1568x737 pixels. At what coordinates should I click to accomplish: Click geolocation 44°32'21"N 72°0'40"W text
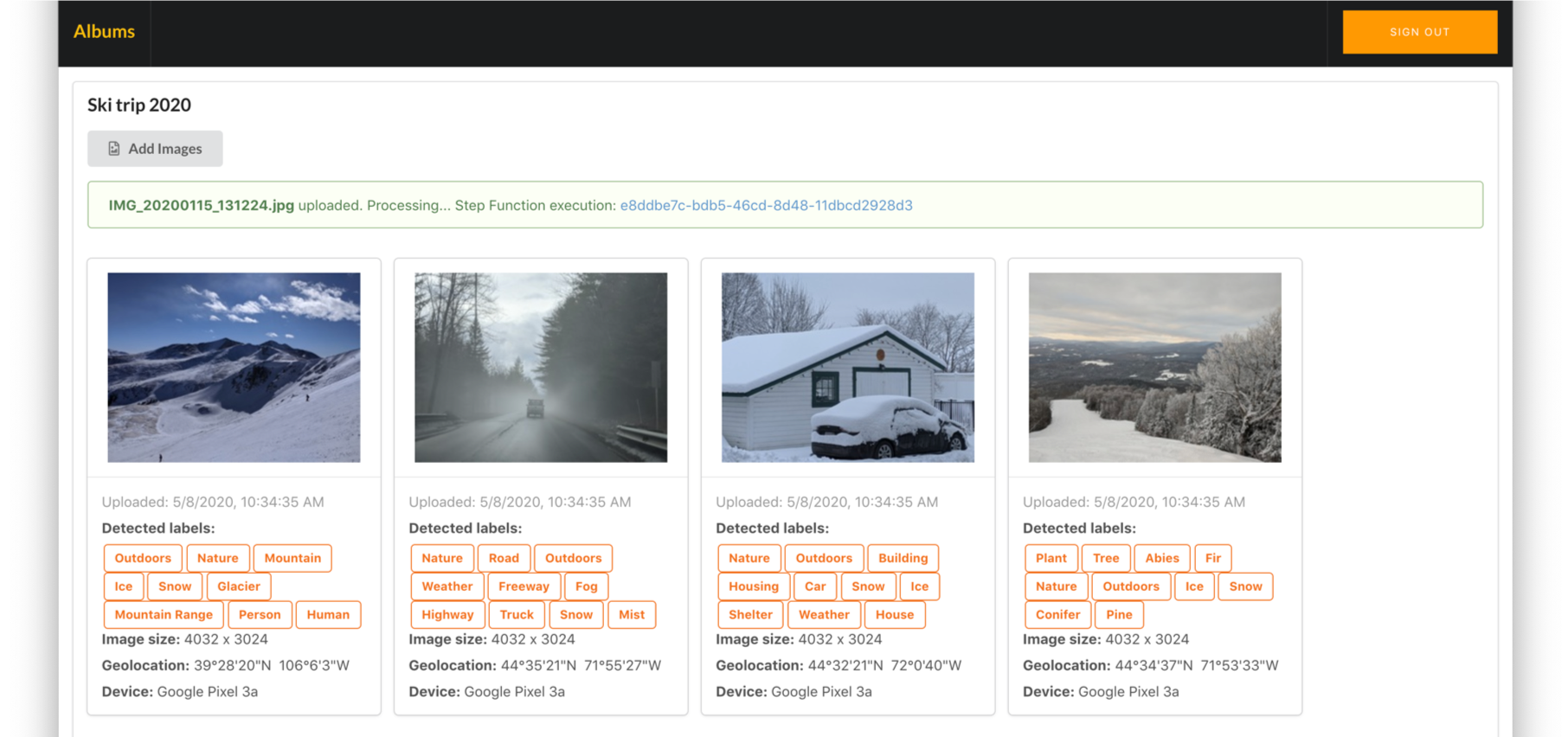pyautogui.click(x=884, y=665)
